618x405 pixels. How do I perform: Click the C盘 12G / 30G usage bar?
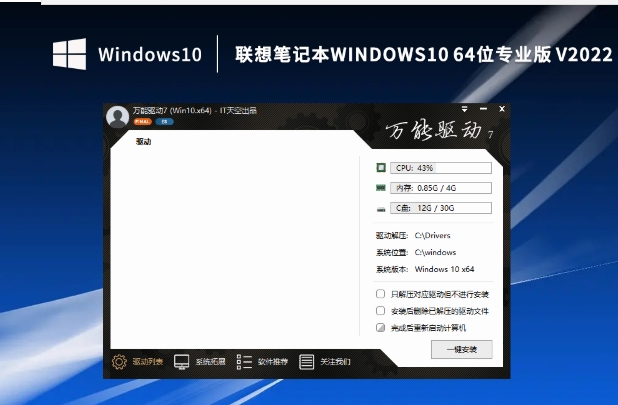[x=440, y=208]
